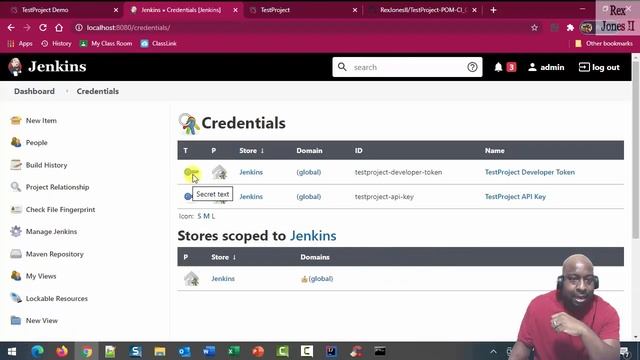
Task: Click Jenkins store link in developer token row
Action: coord(251,172)
